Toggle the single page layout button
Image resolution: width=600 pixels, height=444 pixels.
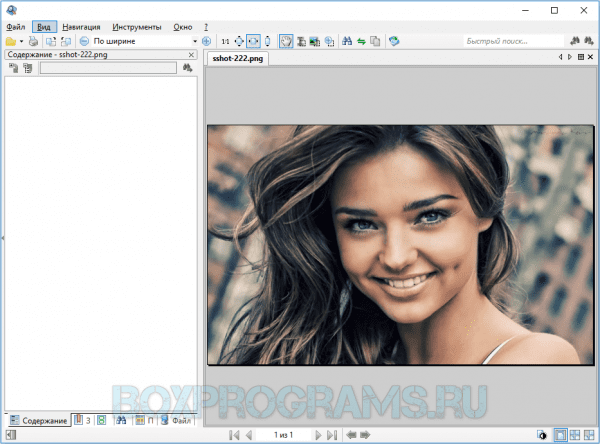tap(561, 435)
